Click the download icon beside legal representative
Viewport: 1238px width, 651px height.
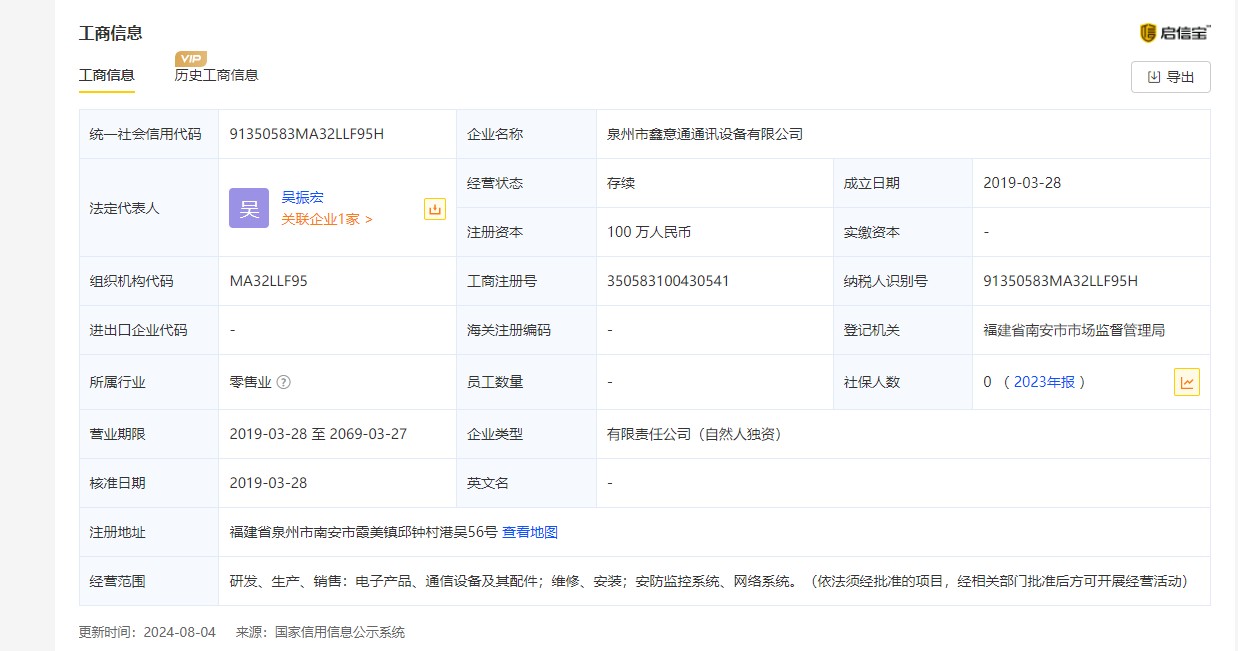(435, 209)
